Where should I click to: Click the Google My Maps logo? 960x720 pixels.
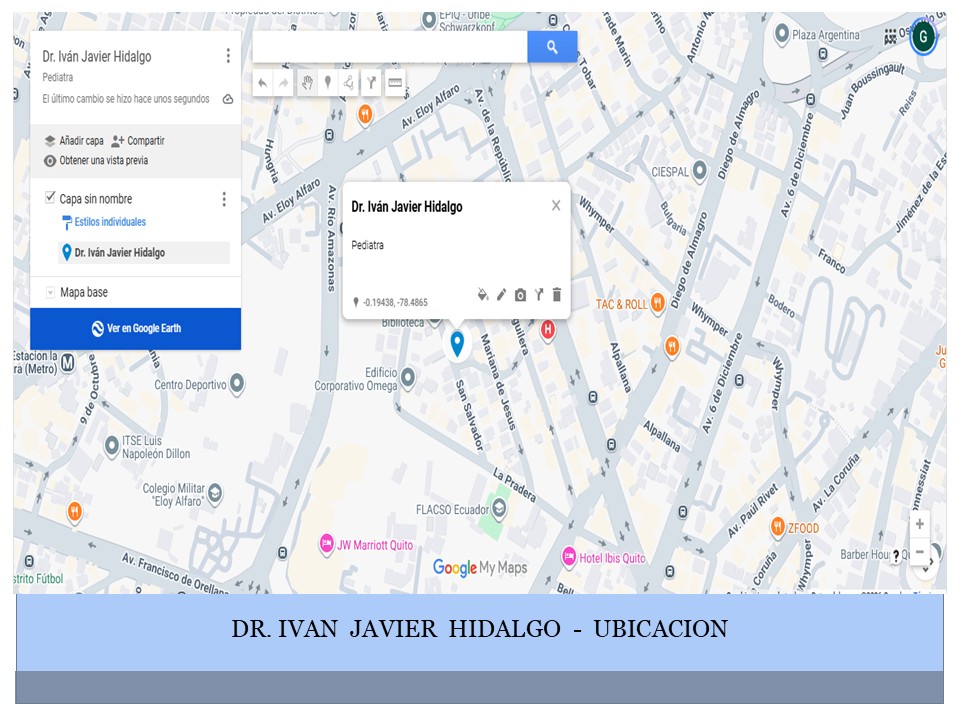pyautogui.click(x=480, y=568)
